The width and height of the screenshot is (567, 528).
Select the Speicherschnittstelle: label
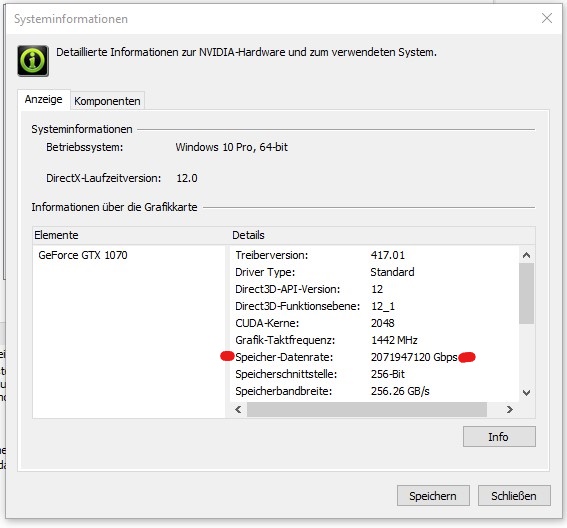(286, 374)
